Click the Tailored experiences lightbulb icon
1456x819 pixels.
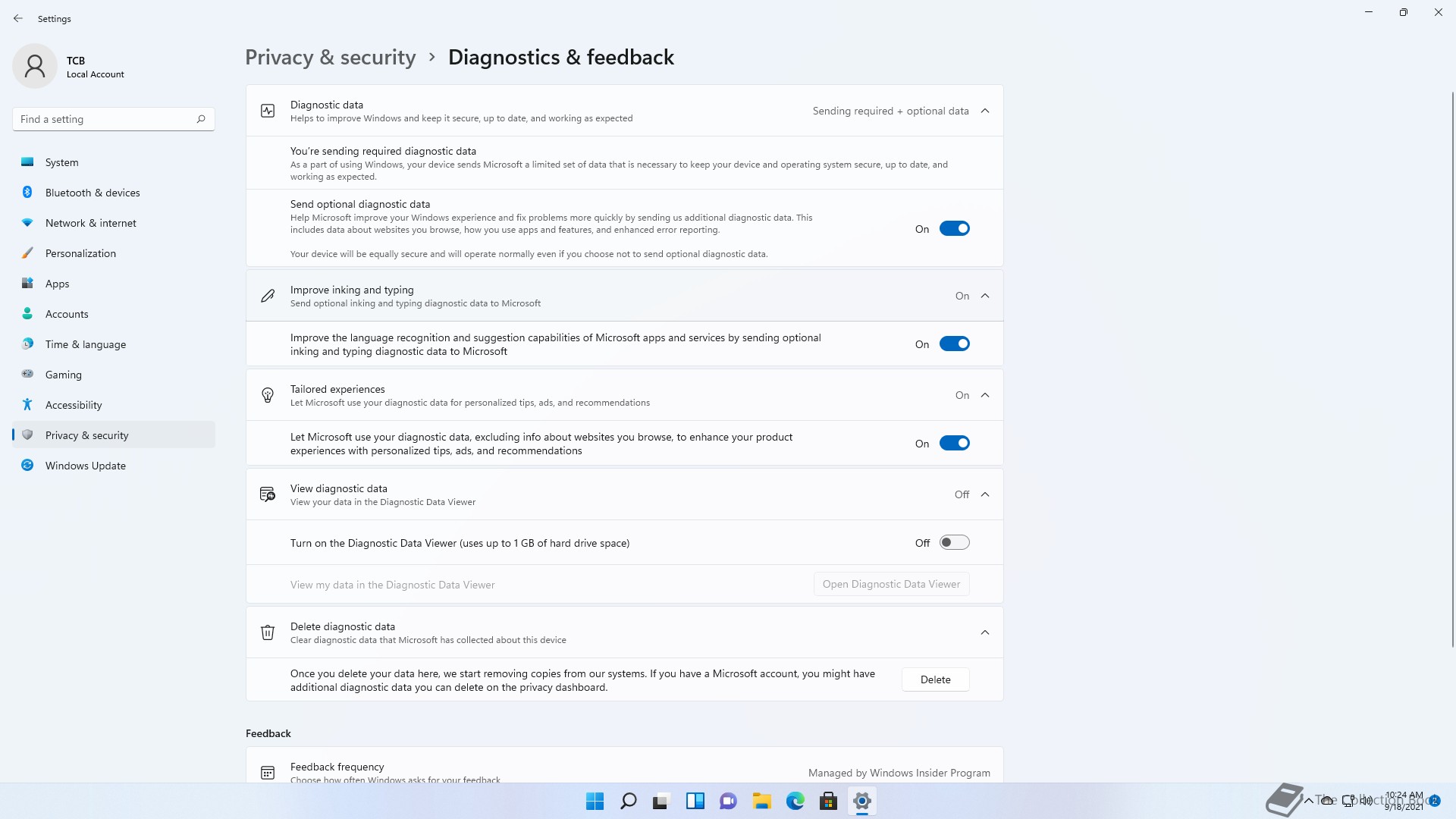(268, 395)
